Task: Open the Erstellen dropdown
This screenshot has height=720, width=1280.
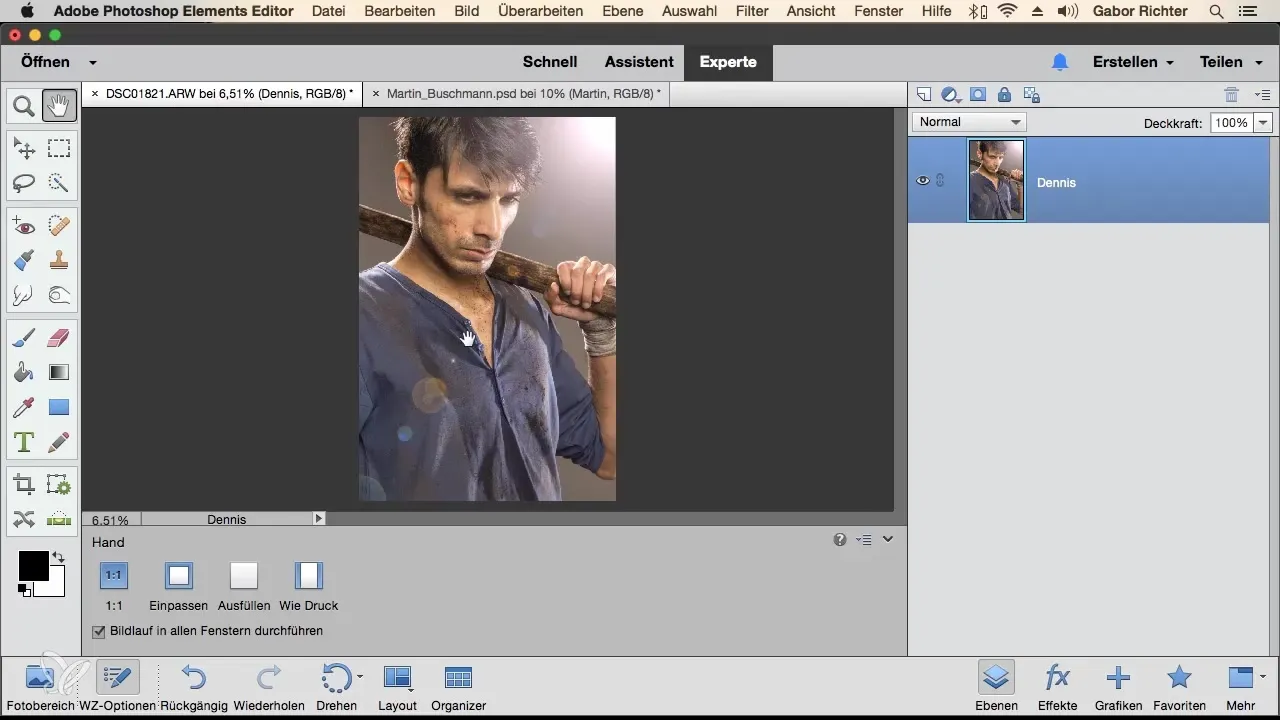Action: 1133,62
